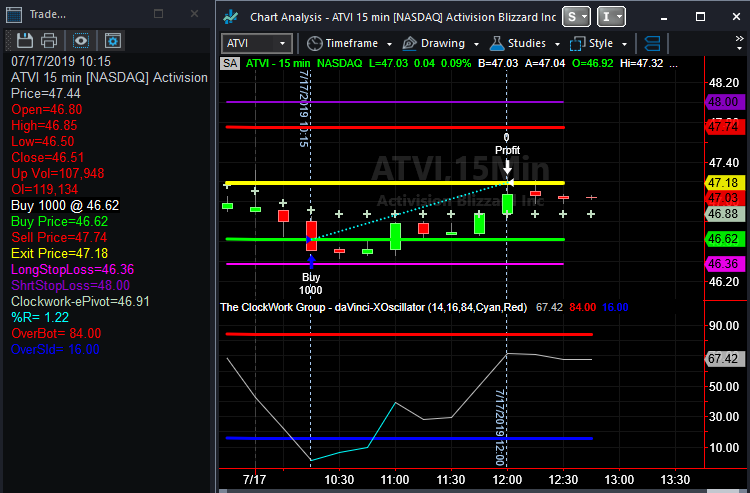
Task: Click the dotted cyan trade line on chart
Action: (409, 210)
